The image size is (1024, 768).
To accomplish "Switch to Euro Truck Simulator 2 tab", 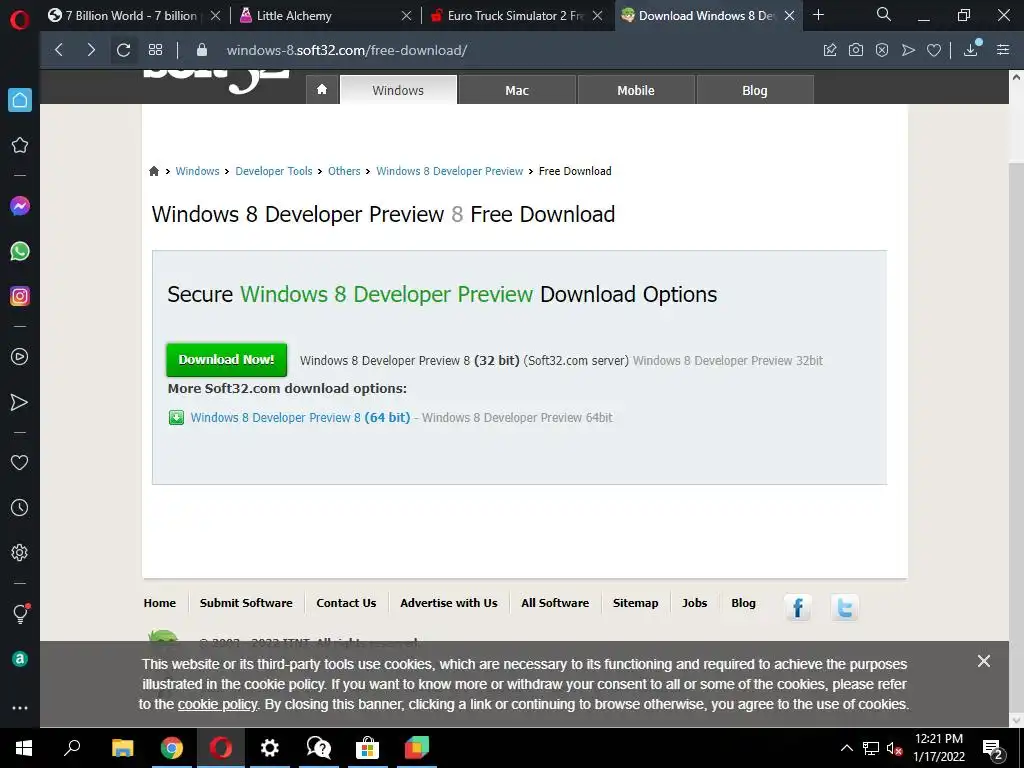I will [516, 15].
